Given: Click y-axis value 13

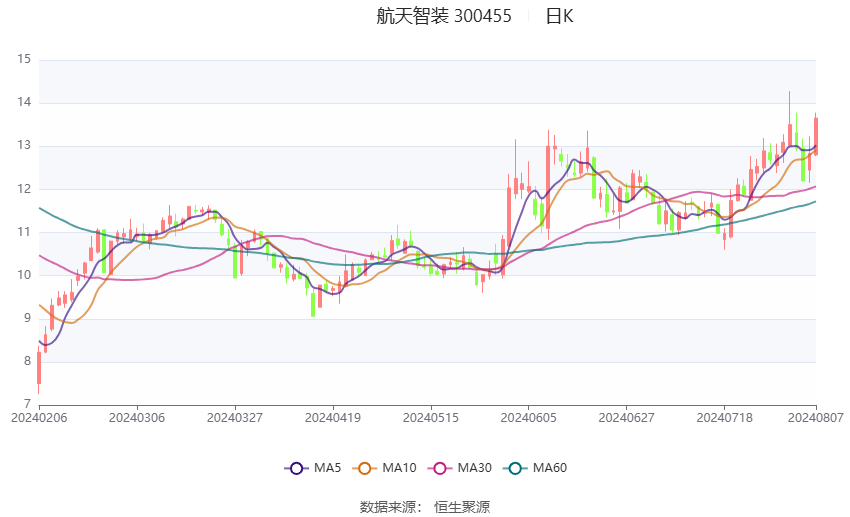Looking at the screenshot, I should (x=24, y=146).
